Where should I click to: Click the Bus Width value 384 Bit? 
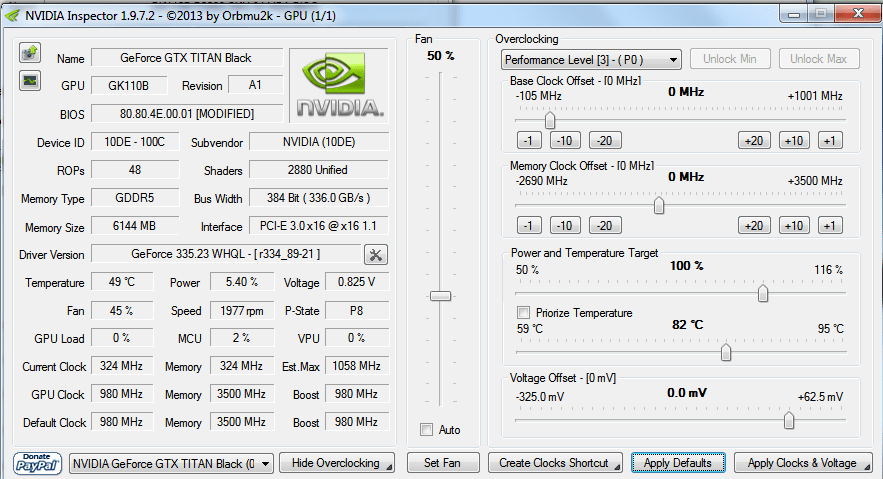click(318, 198)
